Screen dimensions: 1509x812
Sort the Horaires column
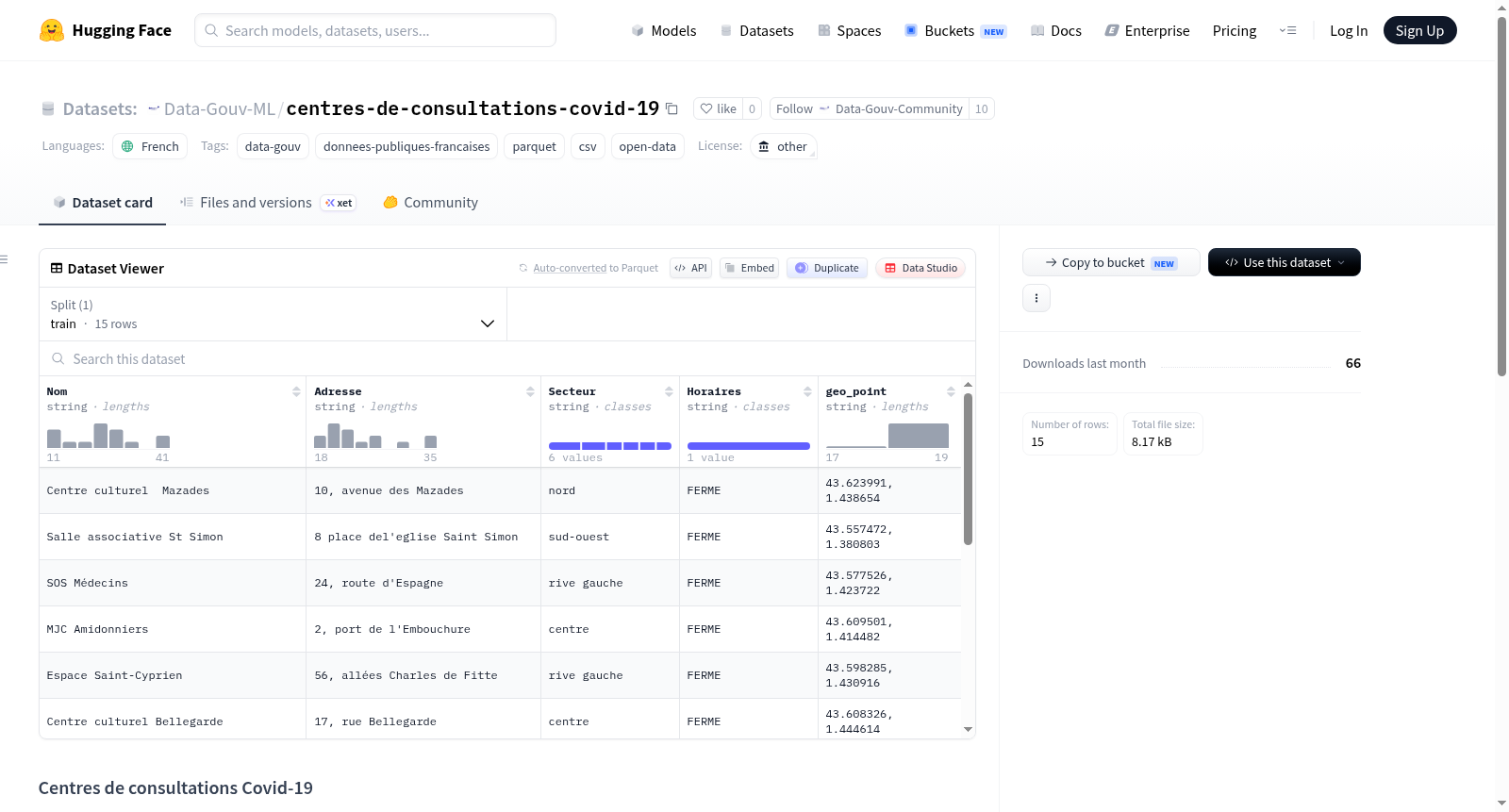(807, 391)
